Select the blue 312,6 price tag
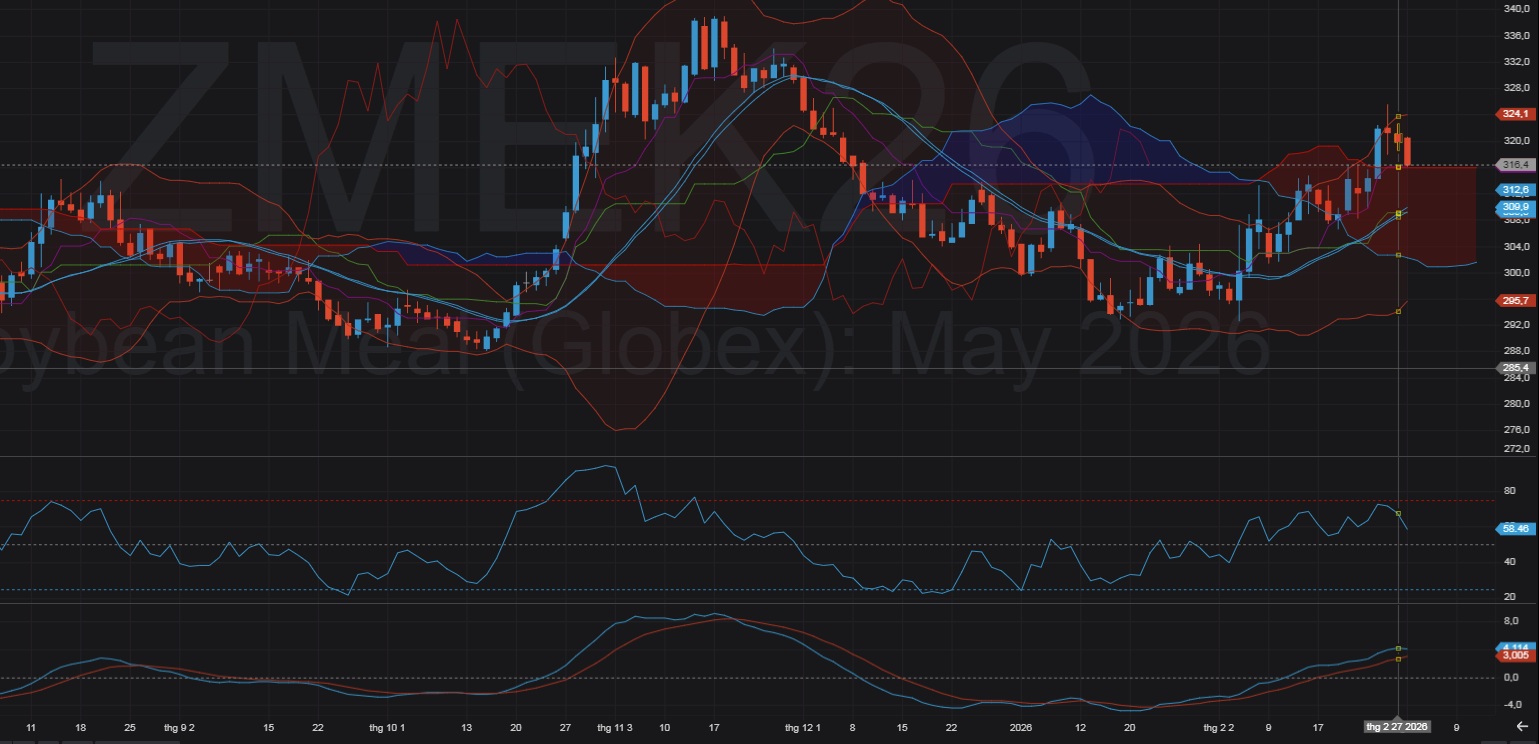The image size is (1539, 744). click(x=1516, y=190)
